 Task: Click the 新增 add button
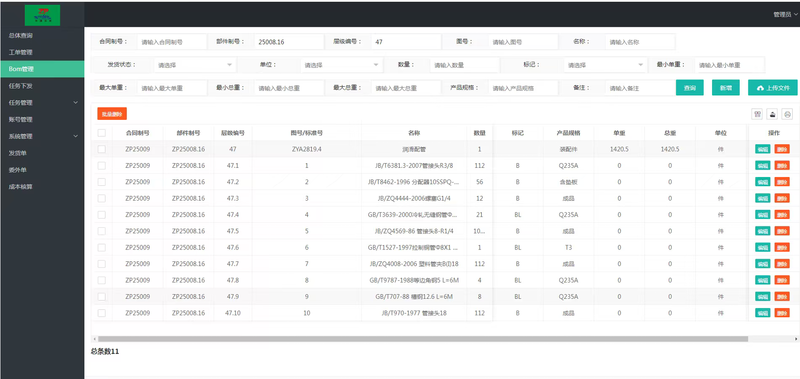726,88
